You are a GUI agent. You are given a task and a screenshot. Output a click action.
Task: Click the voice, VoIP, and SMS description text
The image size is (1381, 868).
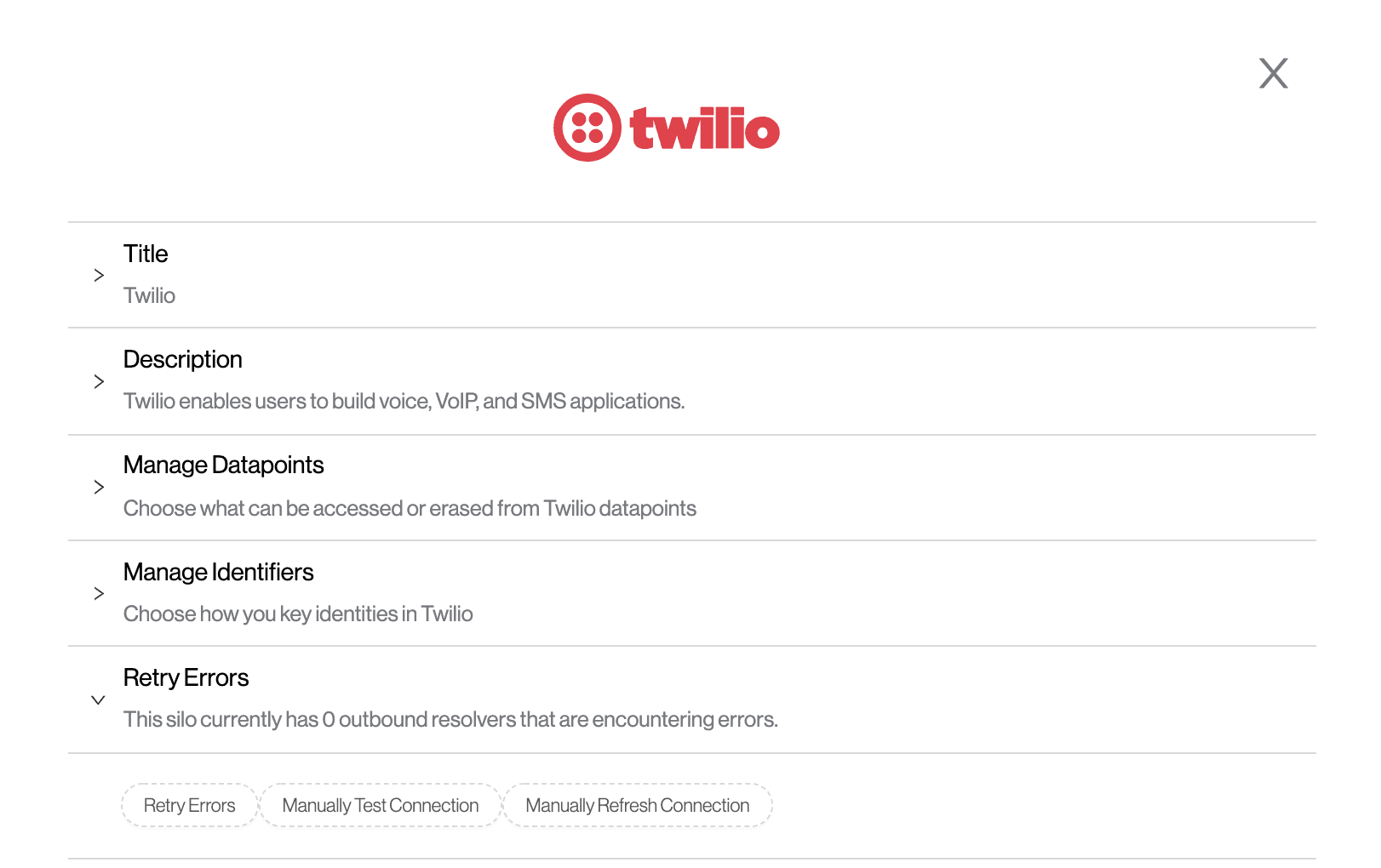pos(404,401)
